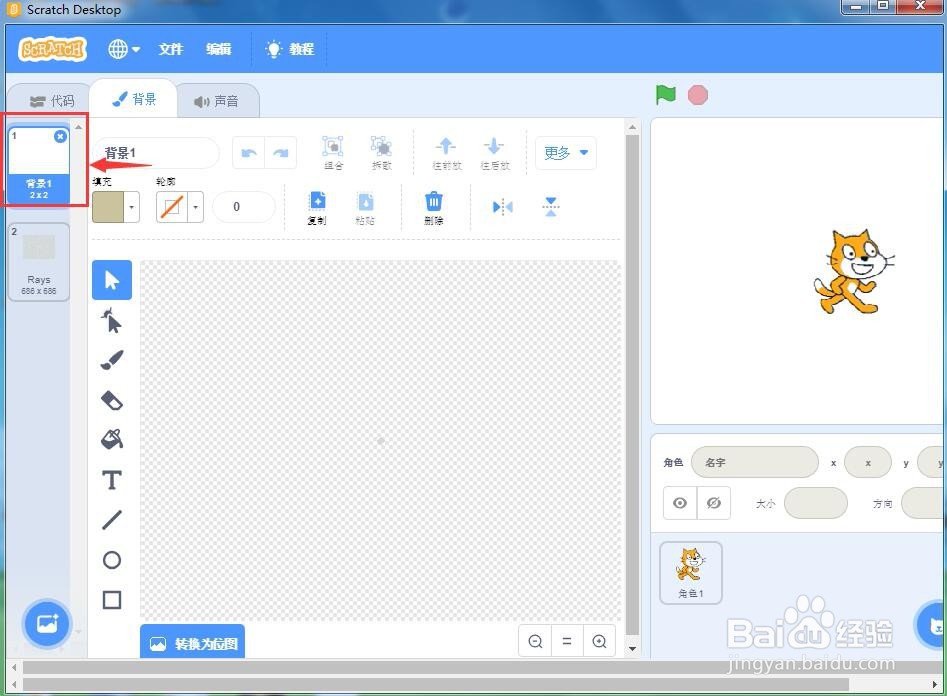Click the Flip Horizontal icon
Image resolution: width=947 pixels, height=696 pixels.
click(x=502, y=207)
